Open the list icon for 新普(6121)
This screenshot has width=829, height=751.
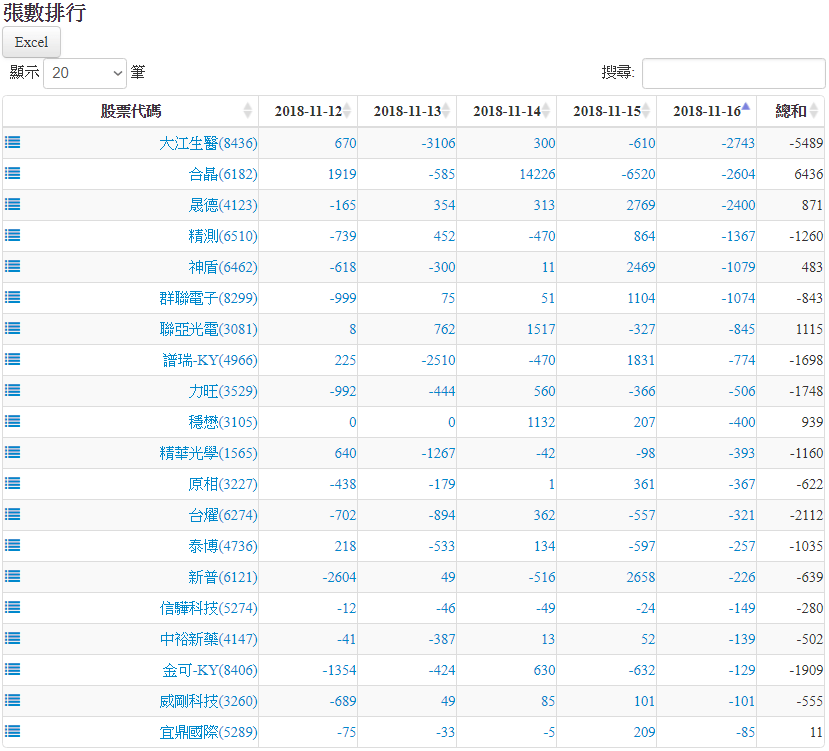click(12, 576)
